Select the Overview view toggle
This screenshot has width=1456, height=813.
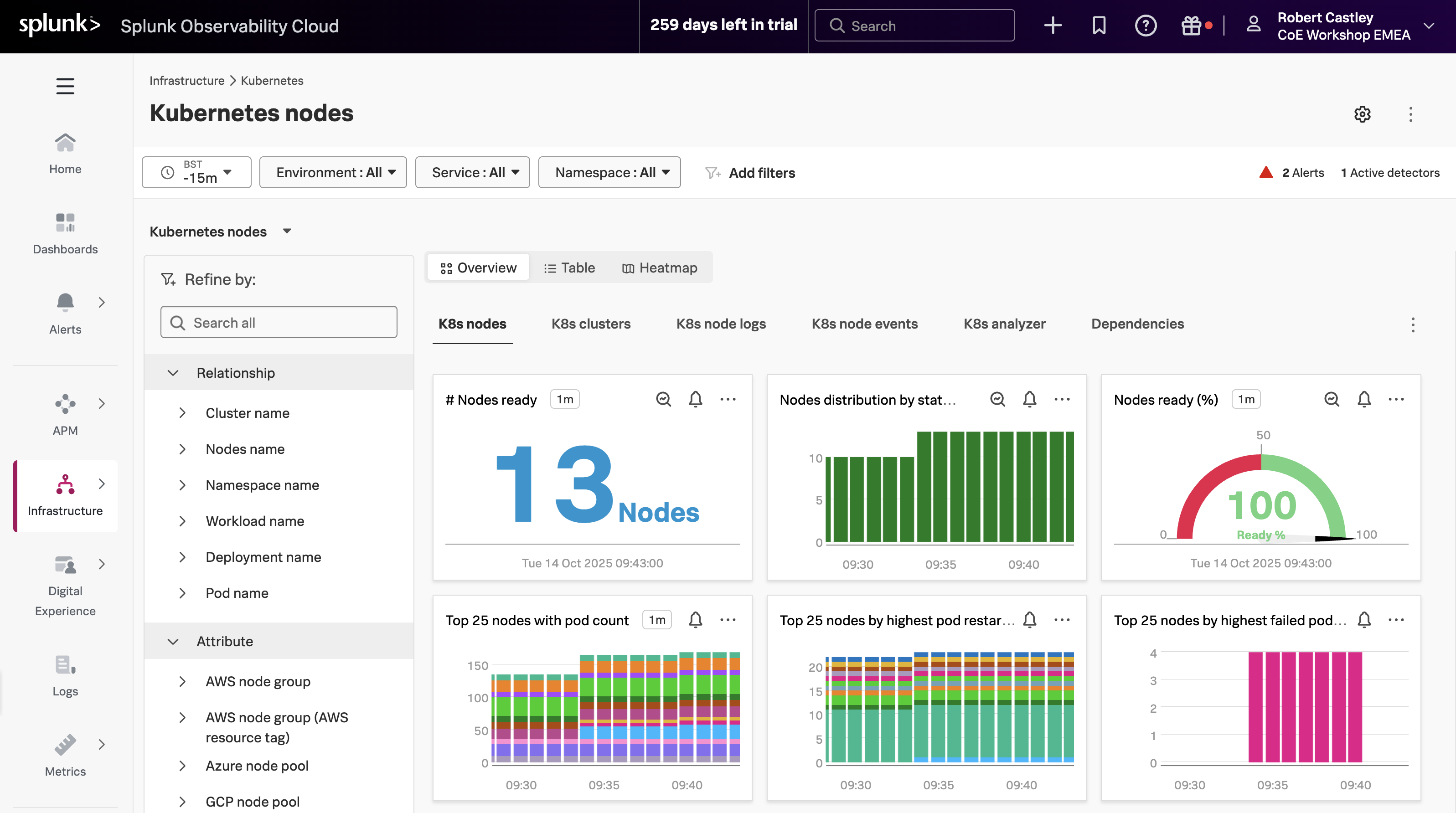(478, 268)
